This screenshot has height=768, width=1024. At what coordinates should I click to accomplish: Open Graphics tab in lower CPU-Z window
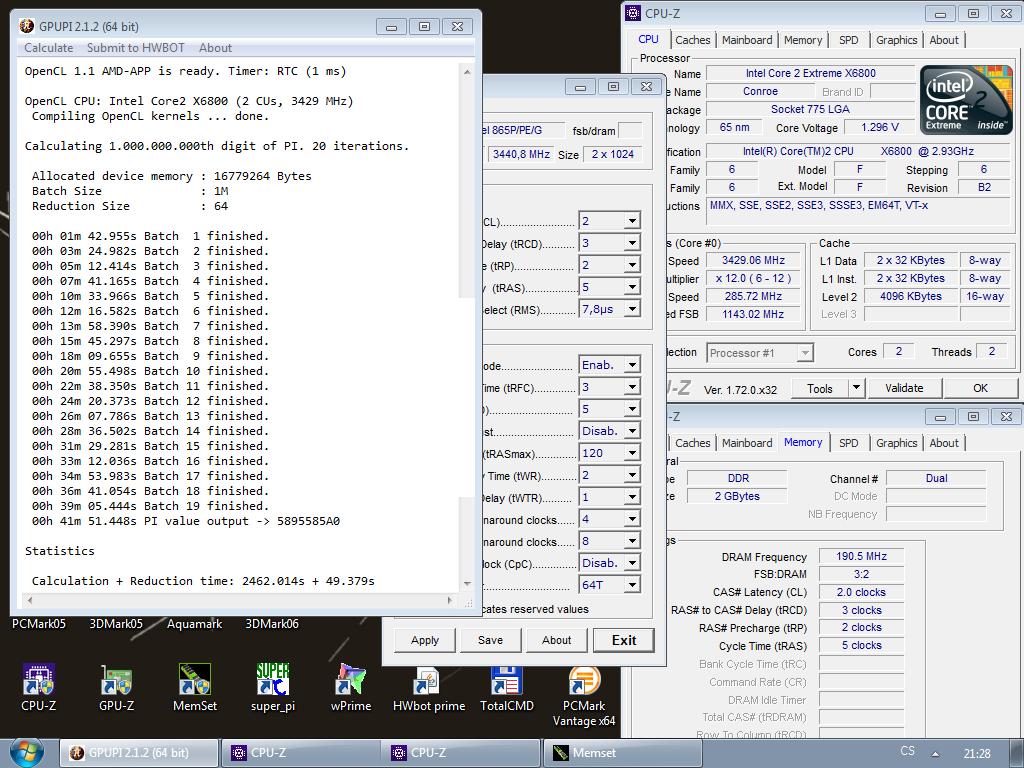[x=897, y=443]
